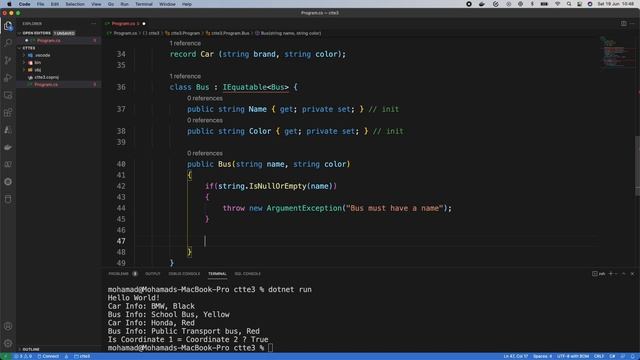Click the UTF-8 with BOM encoding selector
The height and width of the screenshot is (360, 640).
point(573,356)
